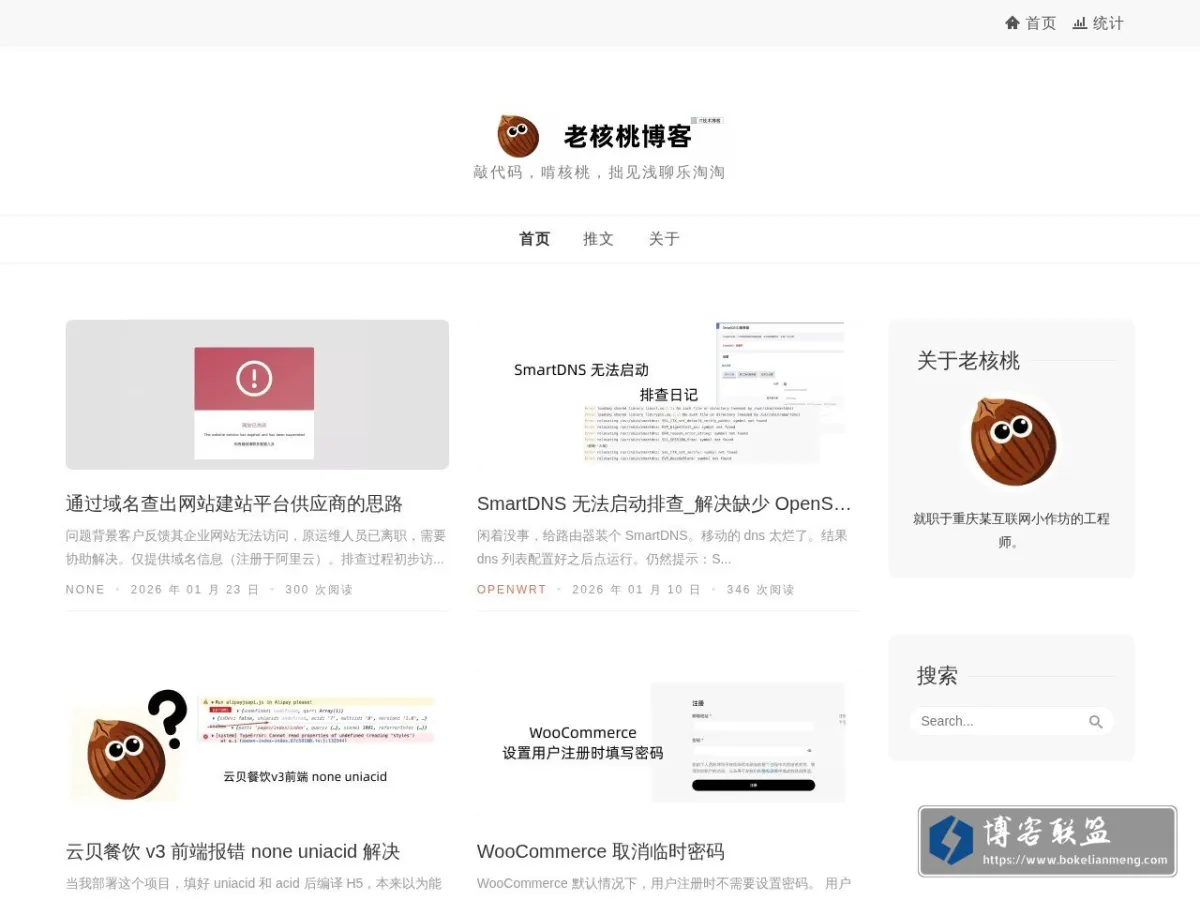Image resolution: width=1200 pixels, height=900 pixels.
Task: Click the 2026 年 01 月 23 日 date text
Action: click(x=194, y=590)
